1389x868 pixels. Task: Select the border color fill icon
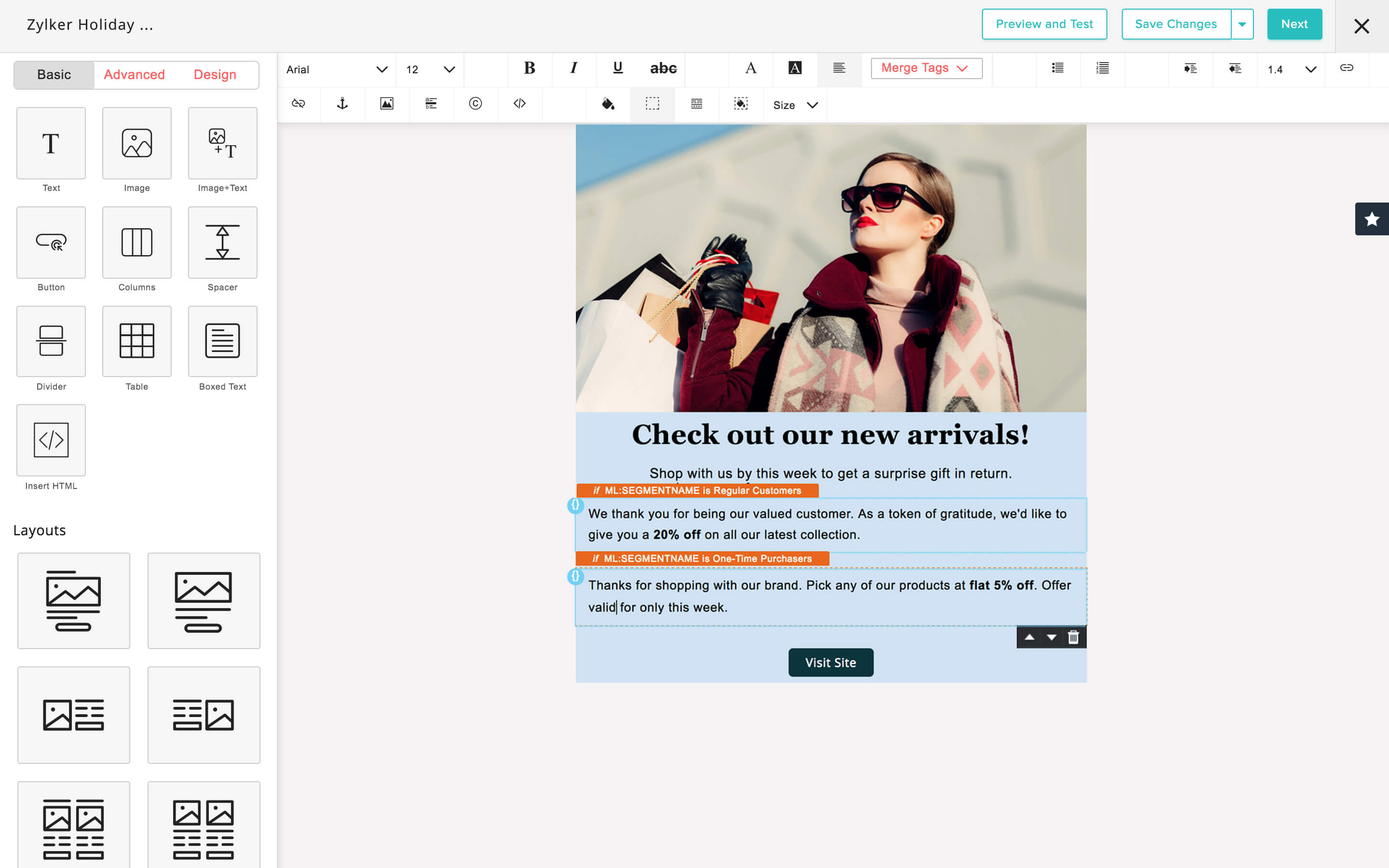pos(741,104)
